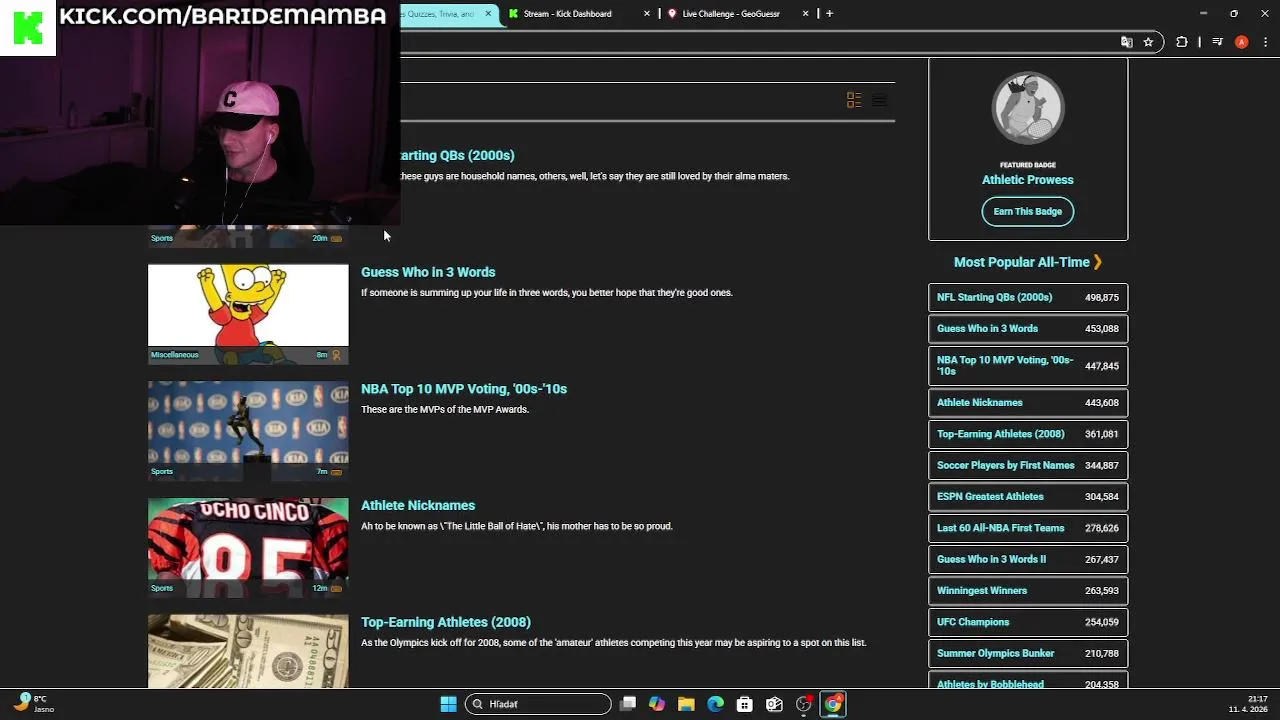Open OBS Studio from the taskbar
Viewport: 1280px width, 720px height.
[x=803, y=704]
